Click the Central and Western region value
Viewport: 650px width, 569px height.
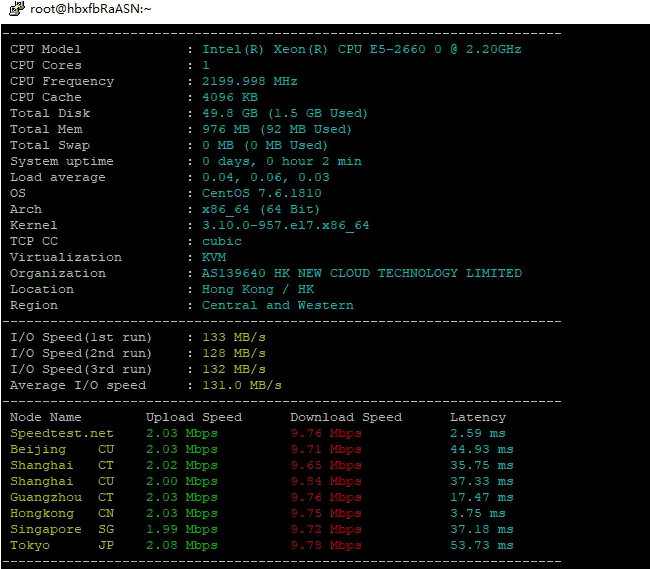click(x=277, y=305)
